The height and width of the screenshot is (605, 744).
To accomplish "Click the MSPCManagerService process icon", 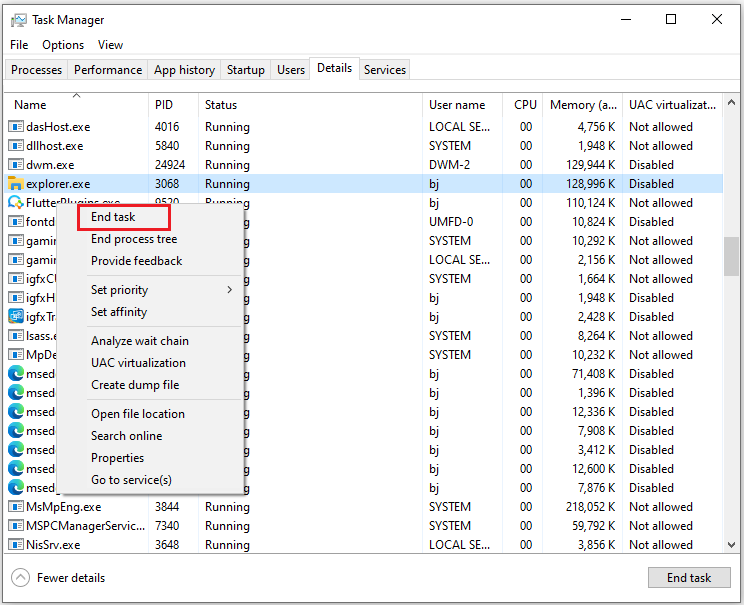I will pos(15,526).
